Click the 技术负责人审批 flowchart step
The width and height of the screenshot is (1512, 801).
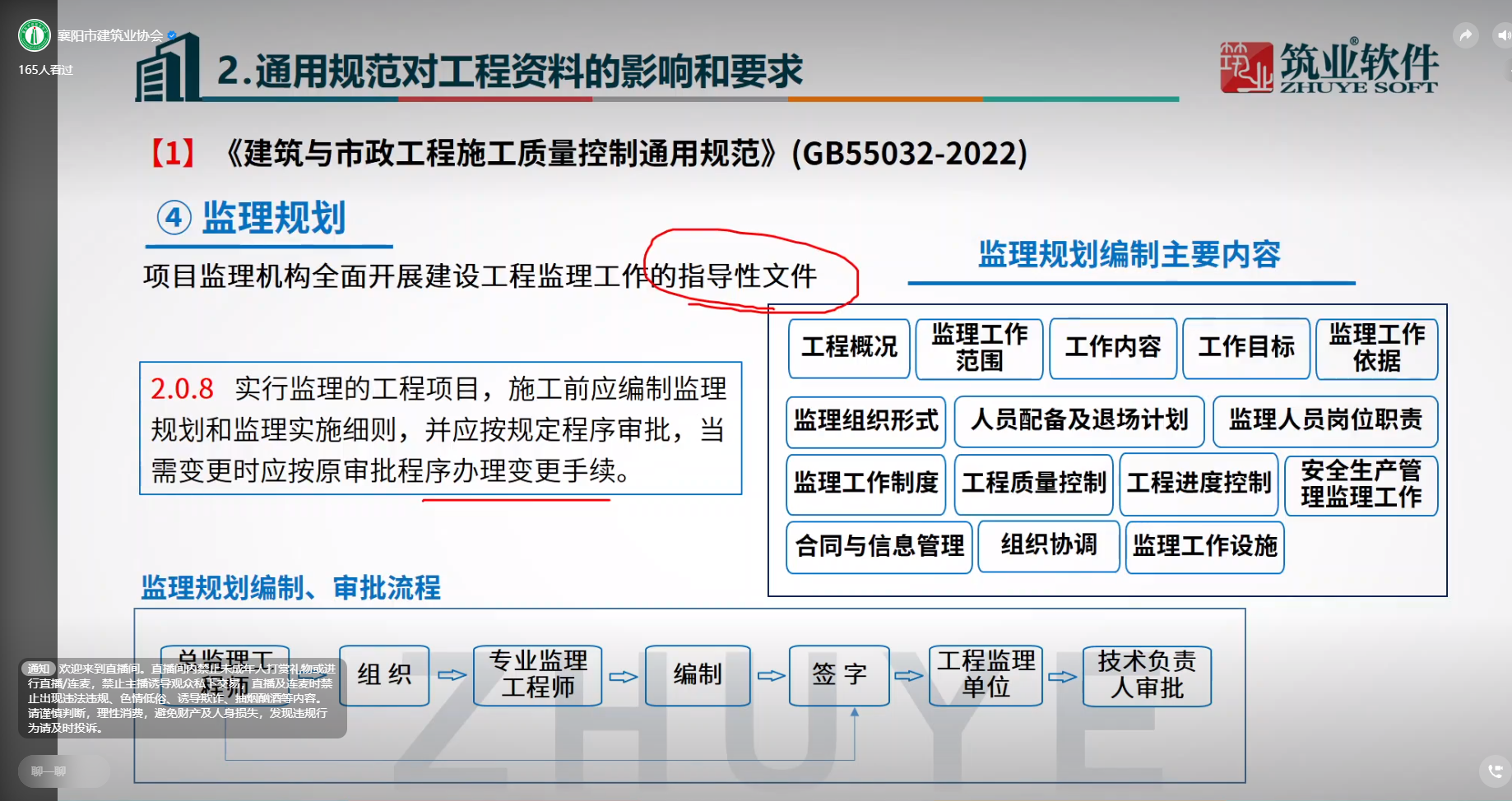(1147, 674)
